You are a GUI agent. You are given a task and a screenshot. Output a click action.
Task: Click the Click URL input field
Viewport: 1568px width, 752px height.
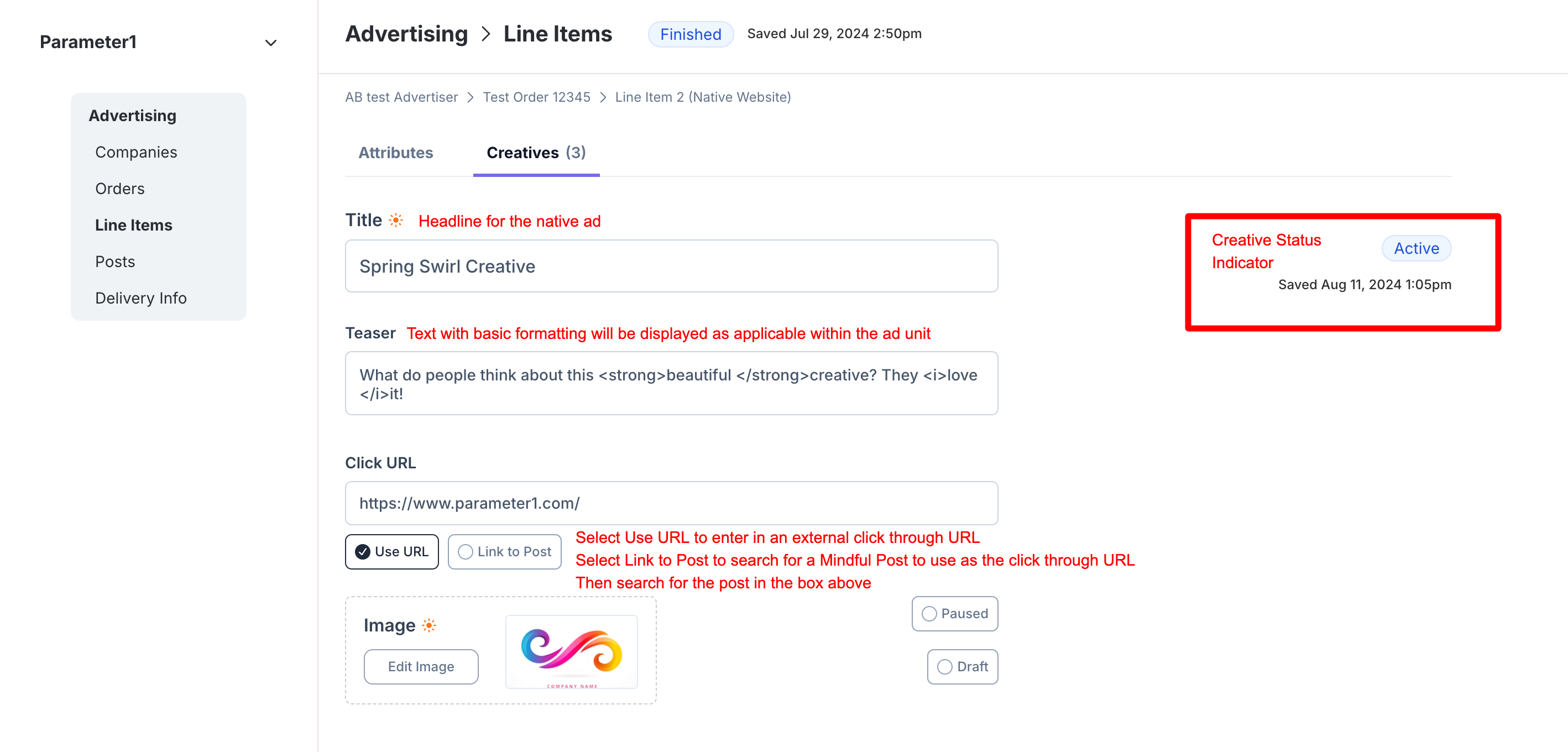click(671, 503)
